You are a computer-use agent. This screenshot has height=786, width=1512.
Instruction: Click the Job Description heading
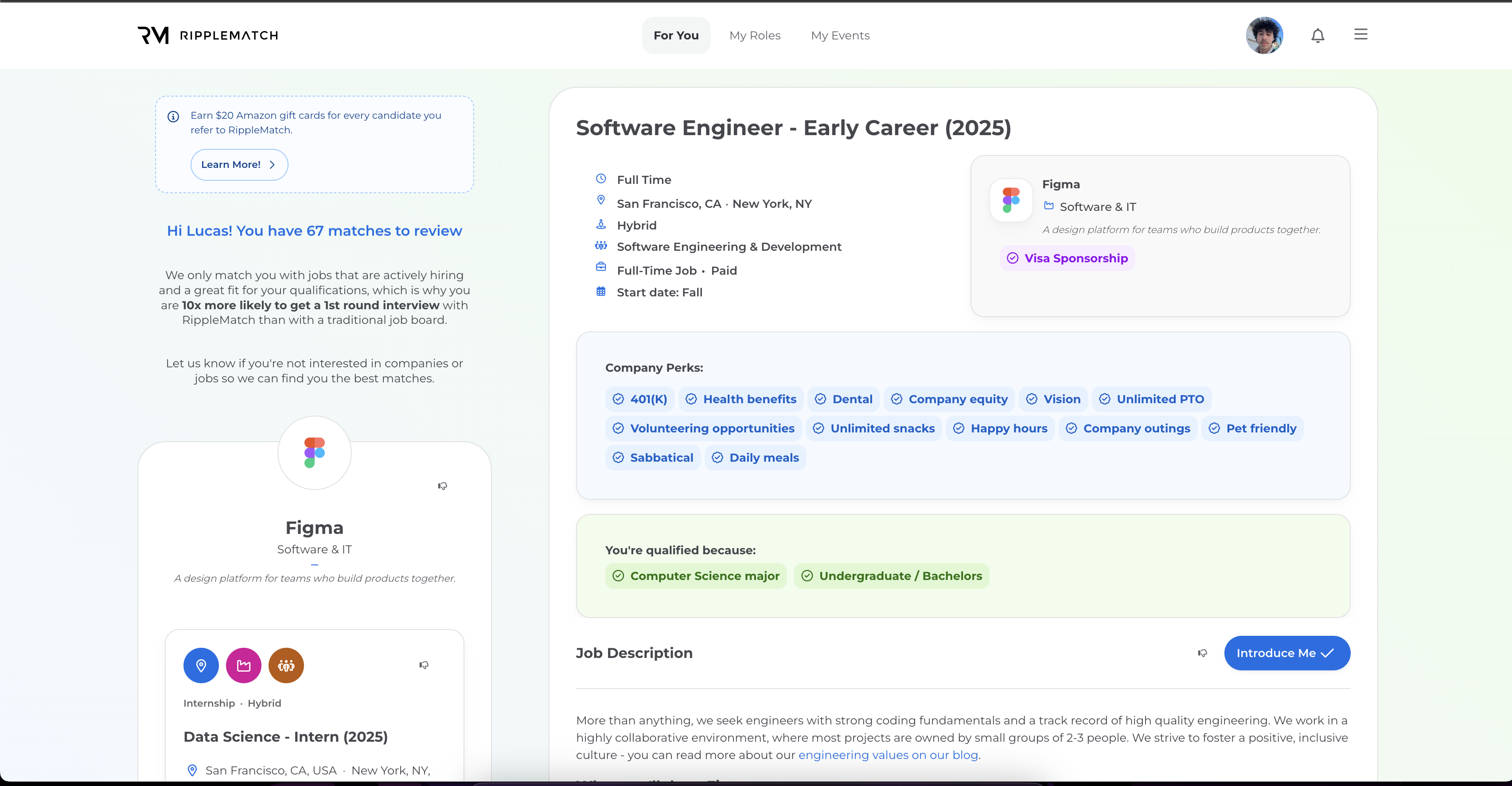[x=634, y=653]
